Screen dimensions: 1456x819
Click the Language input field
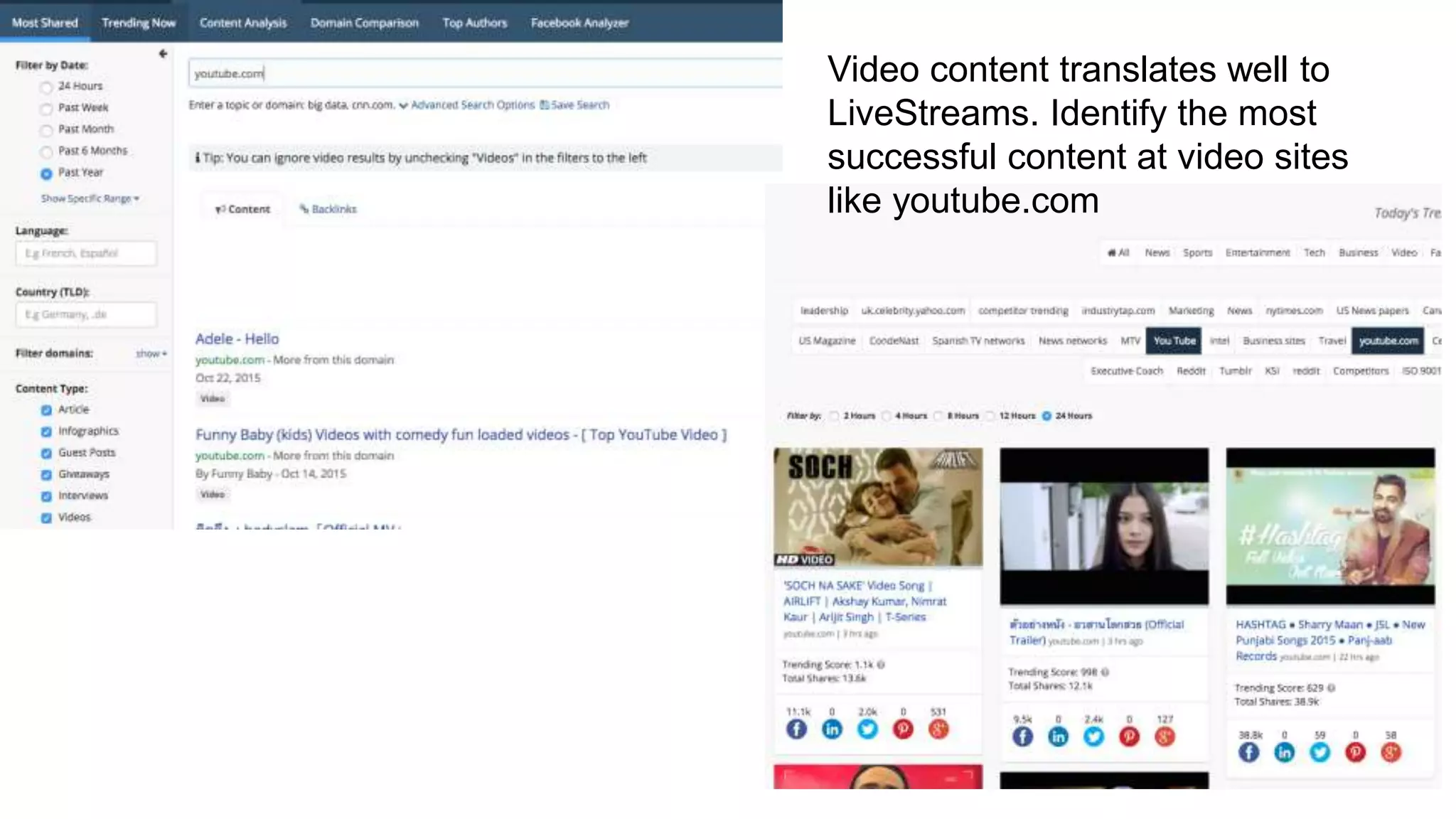pos(86,254)
